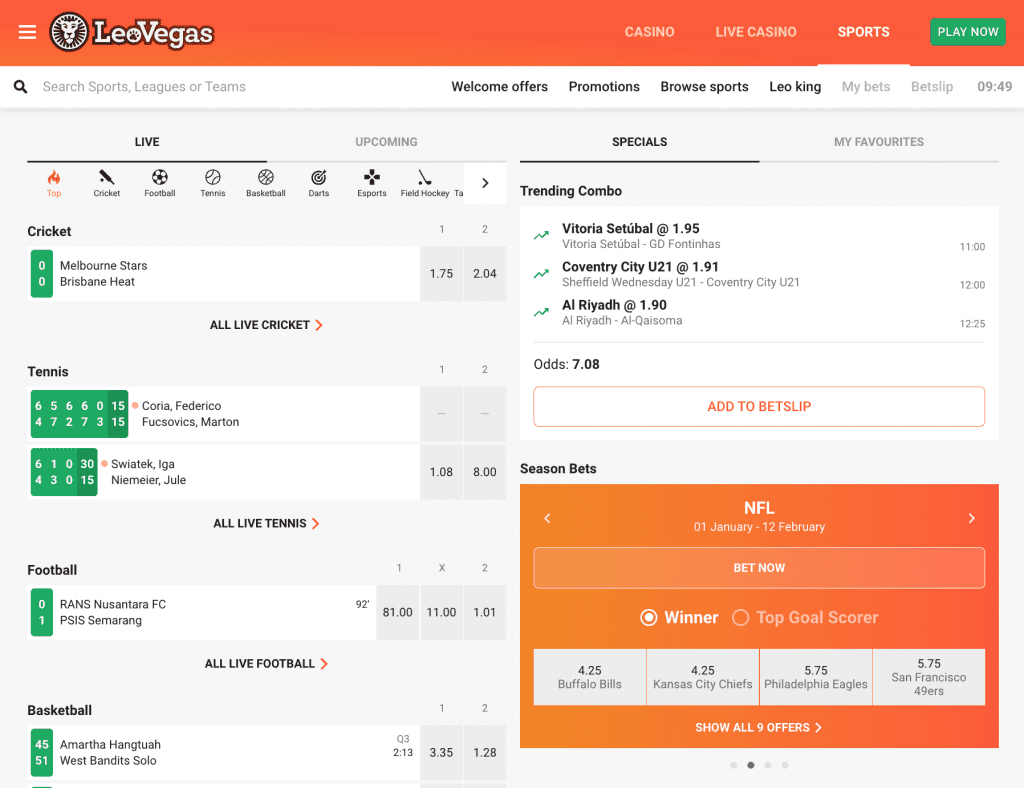The image size is (1024, 788).
Task: Open All Live Tennis link
Action: pyautogui.click(x=266, y=524)
